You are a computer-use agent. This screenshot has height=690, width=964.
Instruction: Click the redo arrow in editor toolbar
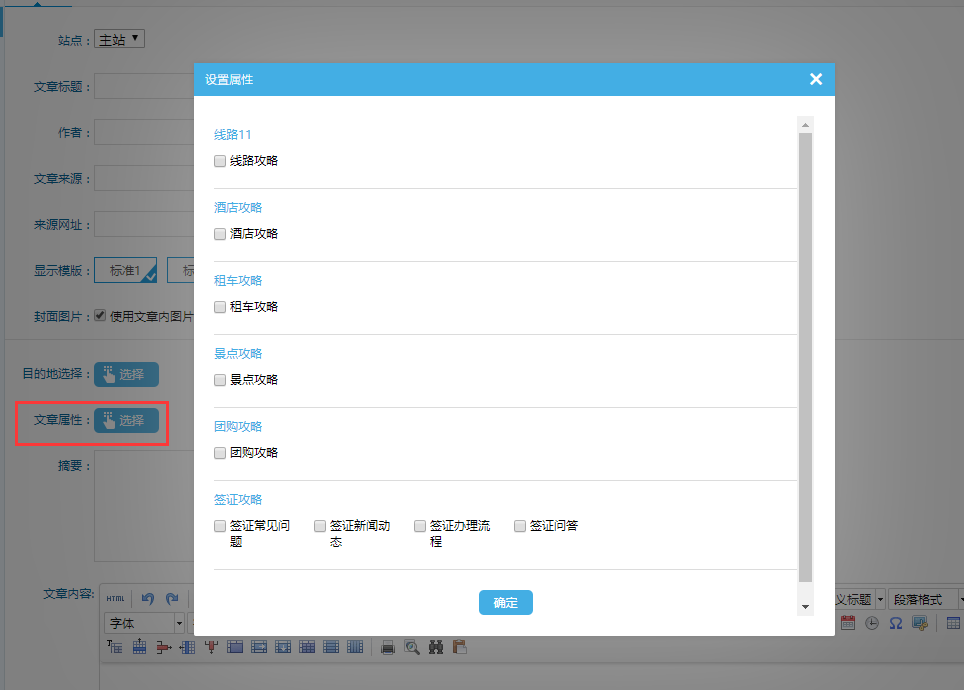172,598
